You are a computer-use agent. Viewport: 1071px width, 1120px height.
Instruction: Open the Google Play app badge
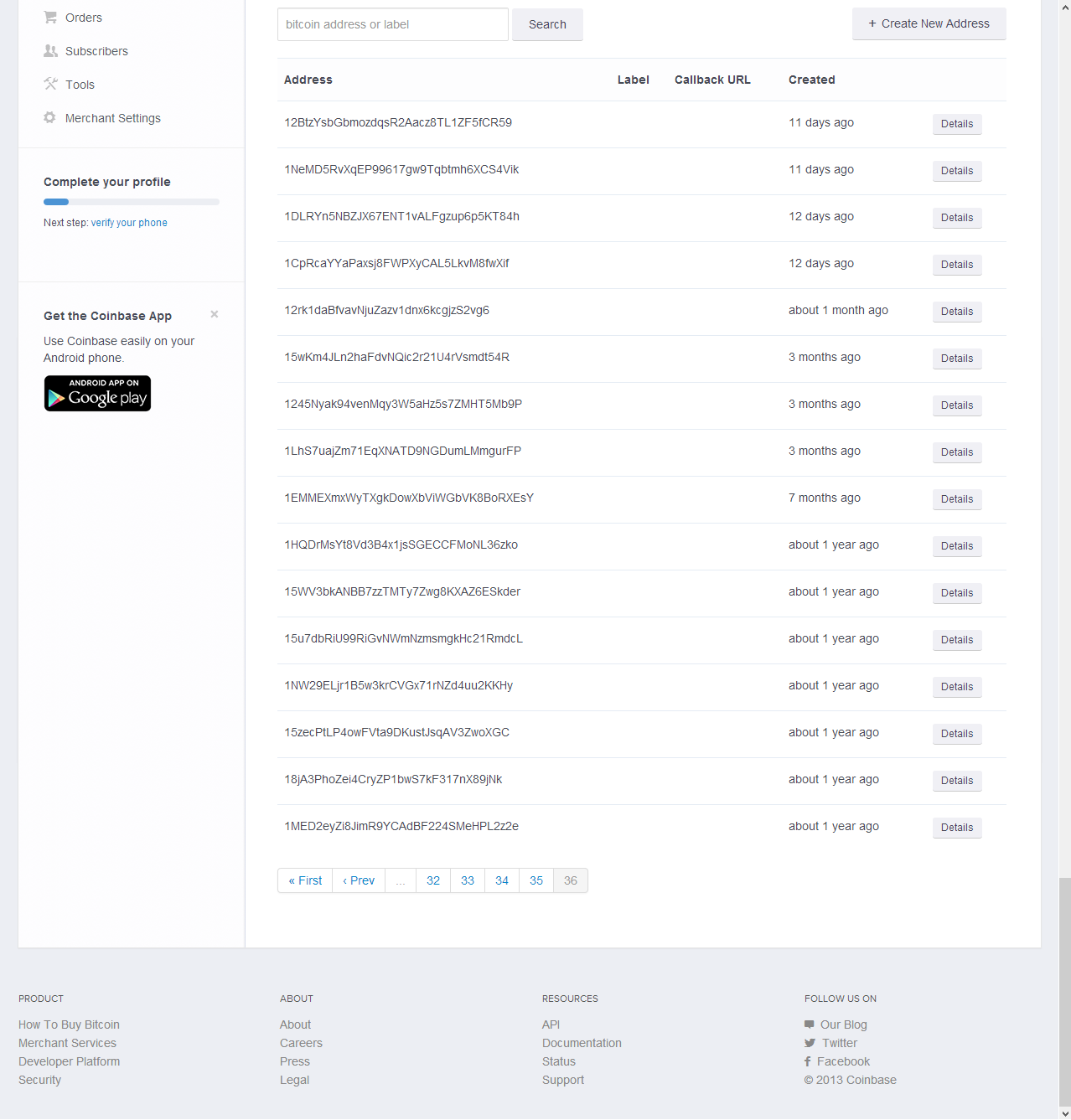point(97,394)
